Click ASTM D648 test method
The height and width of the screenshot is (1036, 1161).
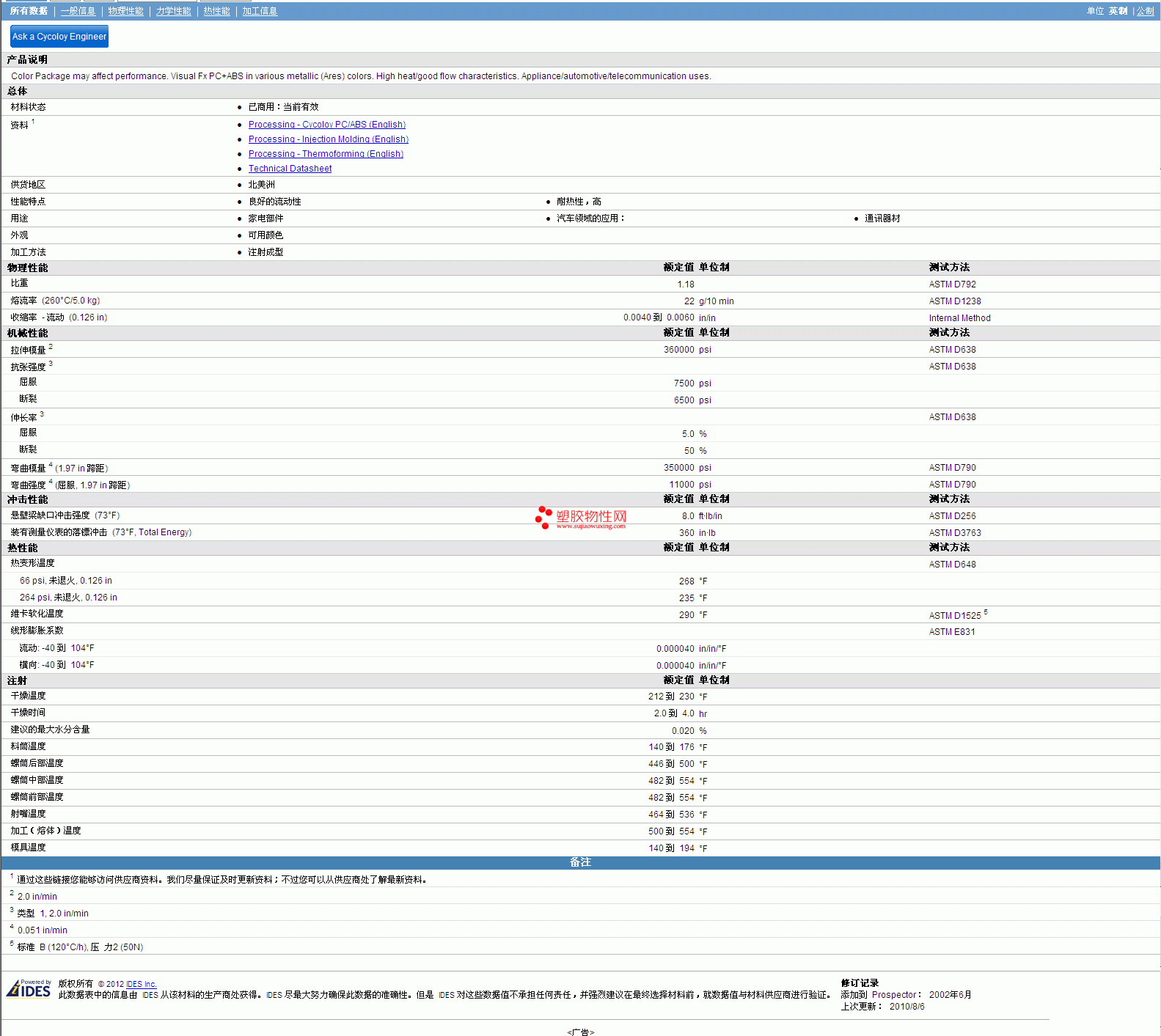953,565
